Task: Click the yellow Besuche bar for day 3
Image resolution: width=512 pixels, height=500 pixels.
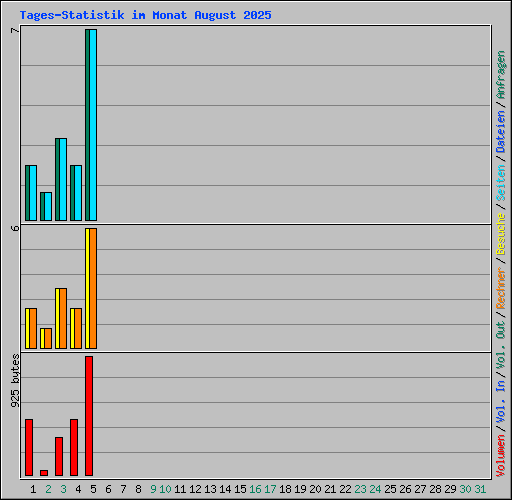Action: [x=57, y=319]
